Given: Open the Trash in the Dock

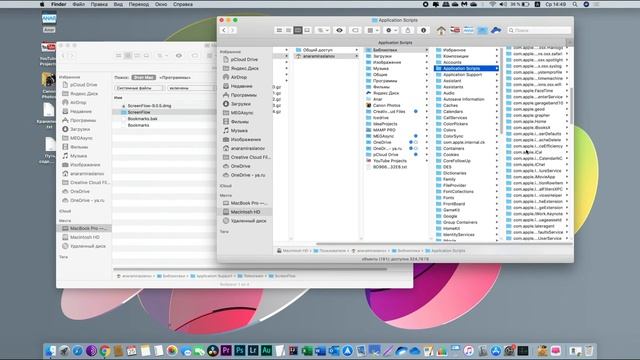Looking at the screenshot, I should click(589, 350).
